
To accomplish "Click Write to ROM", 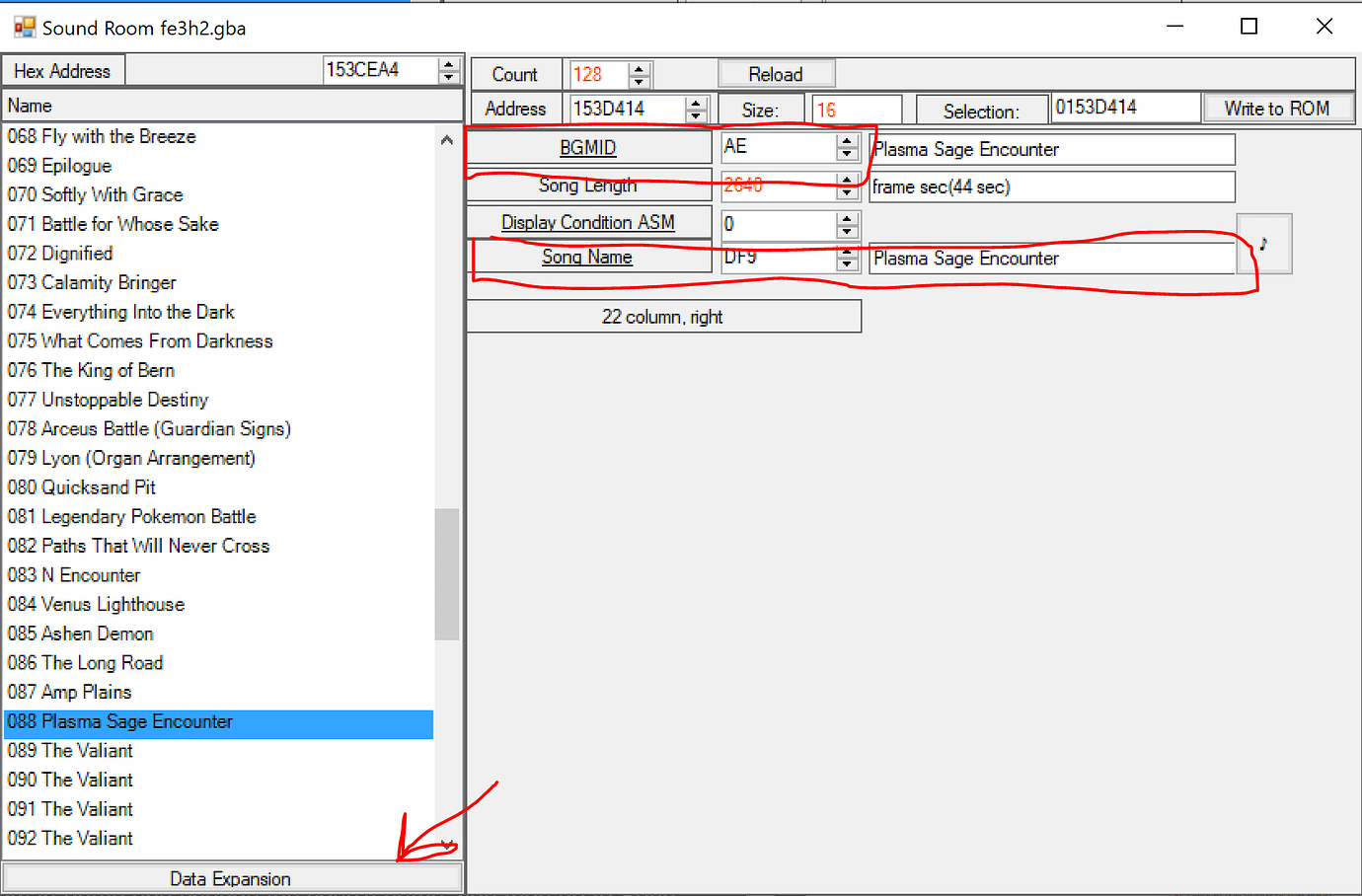I will click(1279, 109).
